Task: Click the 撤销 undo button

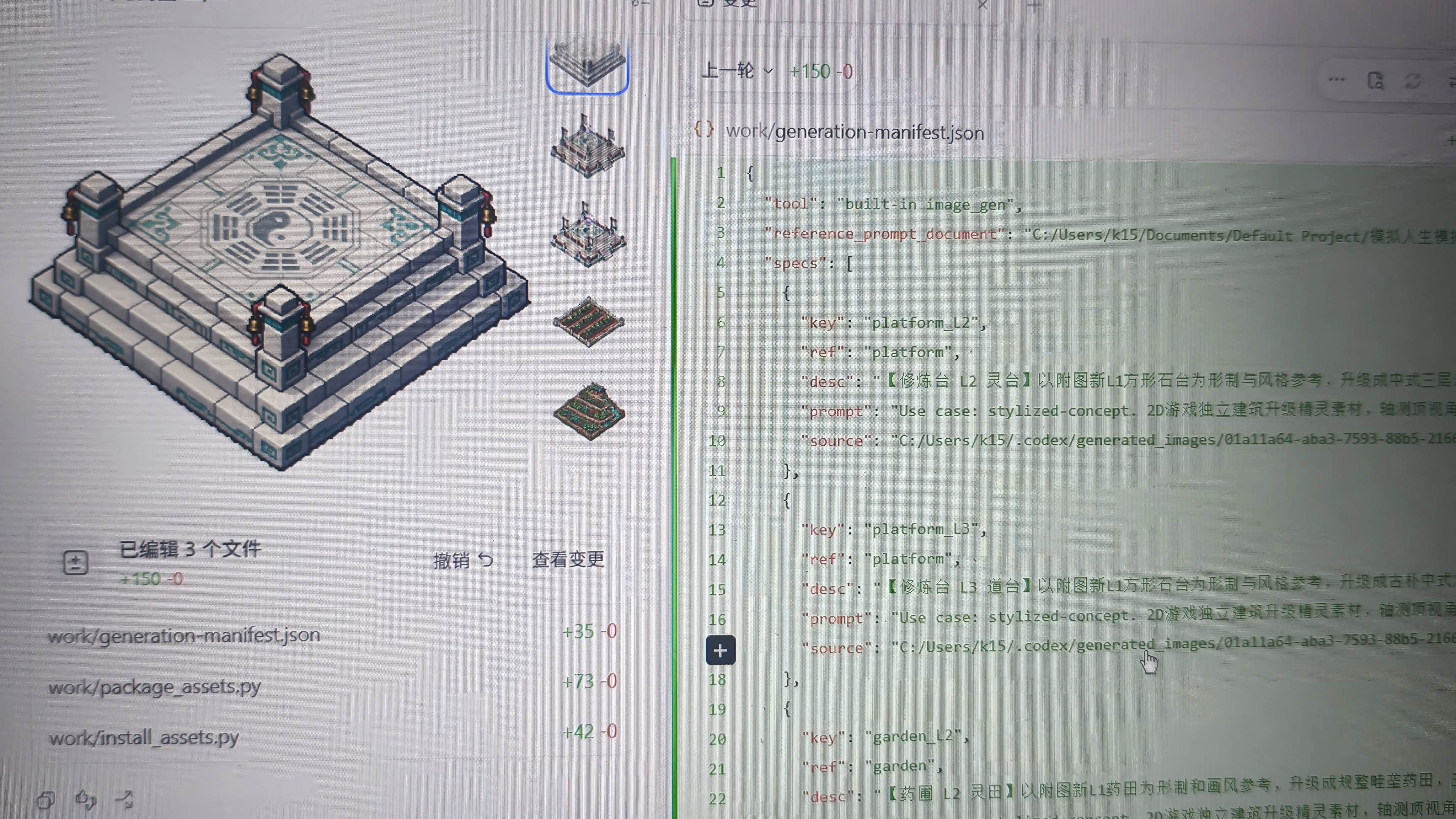Action: 464,560
